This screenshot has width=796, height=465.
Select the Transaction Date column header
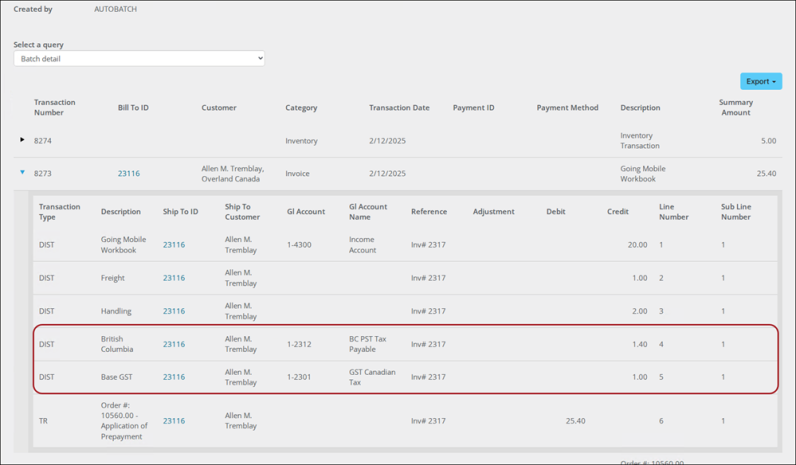[399, 108]
